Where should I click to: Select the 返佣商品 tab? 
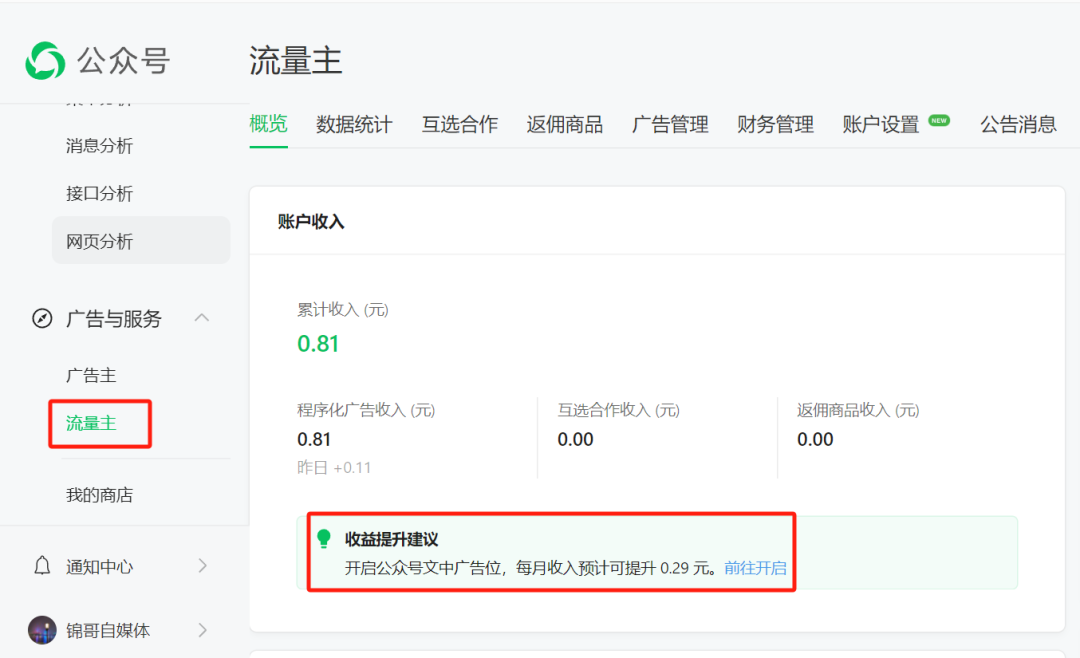click(564, 124)
